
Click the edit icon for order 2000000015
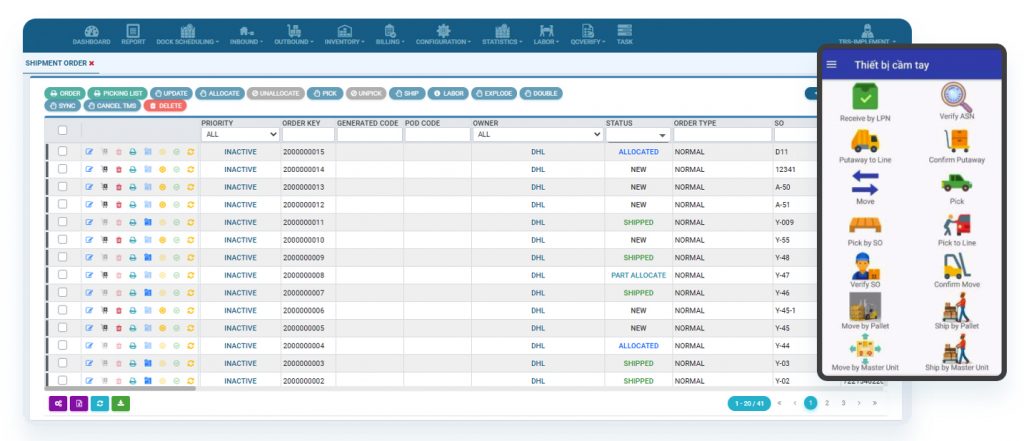tap(89, 152)
